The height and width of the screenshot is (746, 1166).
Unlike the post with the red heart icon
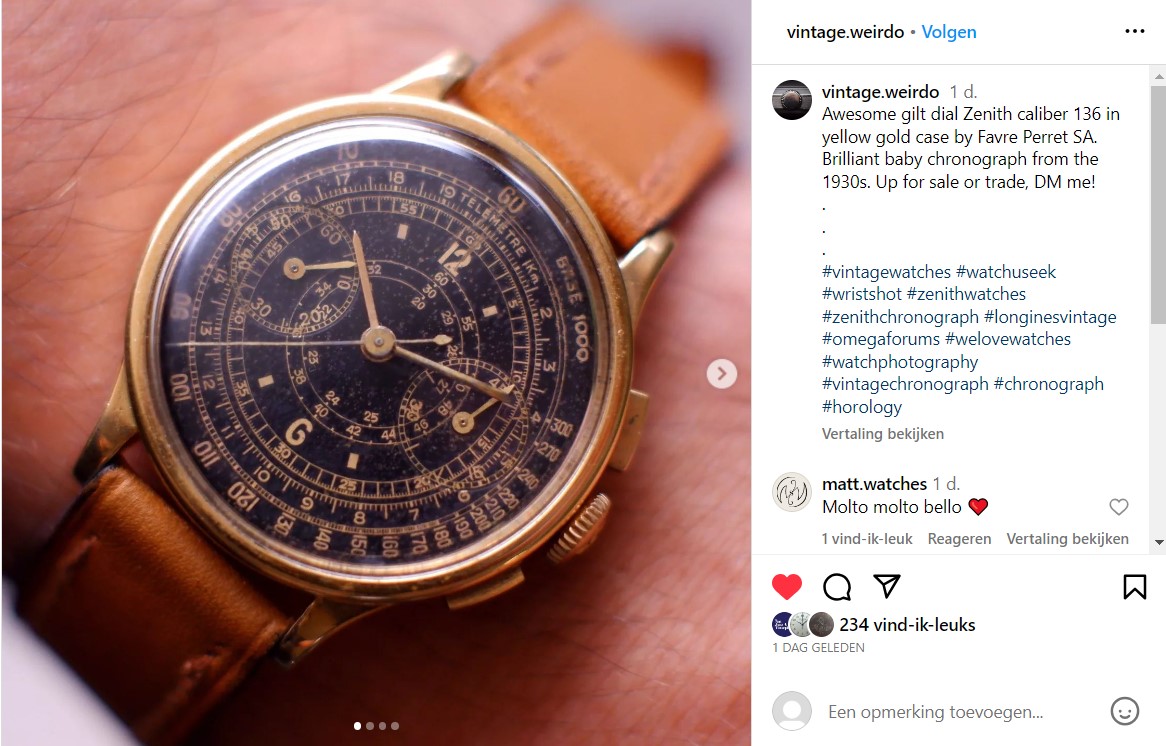[787, 587]
